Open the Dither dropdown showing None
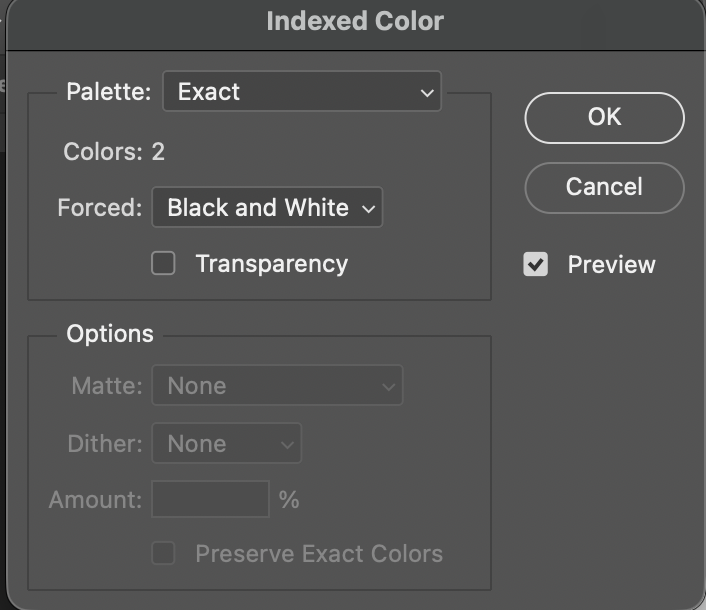 226,443
